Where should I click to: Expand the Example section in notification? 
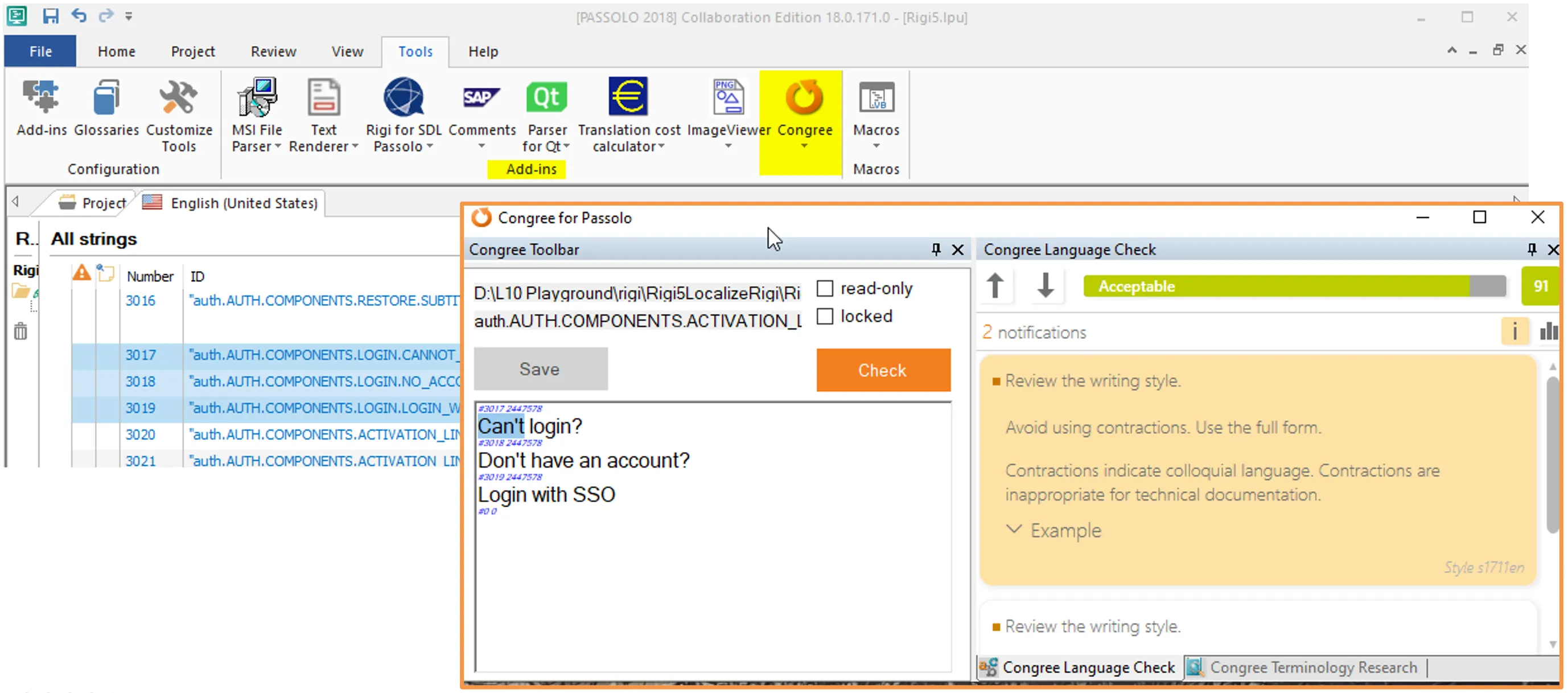tap(1053, 530)
